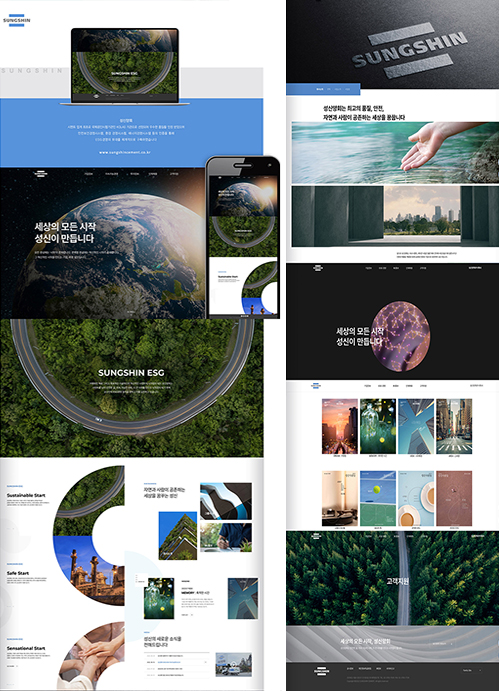Open the concrete pillars city skyline image

(395, 216)
